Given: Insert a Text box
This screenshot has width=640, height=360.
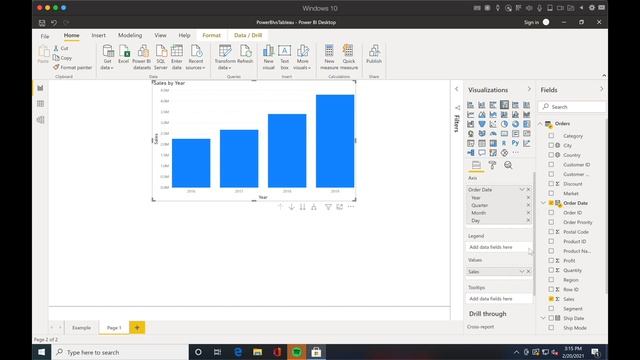Looking at the screenshot, I should pos(284,57).
